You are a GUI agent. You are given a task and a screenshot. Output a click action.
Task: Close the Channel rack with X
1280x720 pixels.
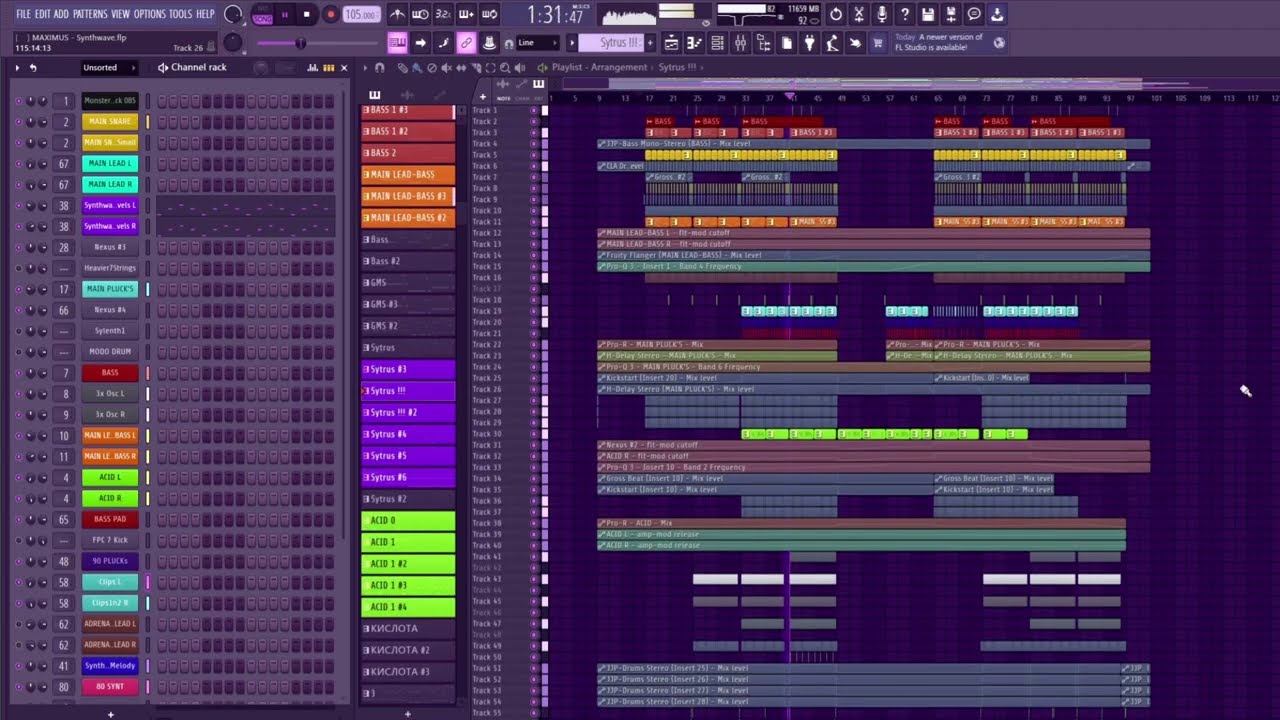click(344, 68)
